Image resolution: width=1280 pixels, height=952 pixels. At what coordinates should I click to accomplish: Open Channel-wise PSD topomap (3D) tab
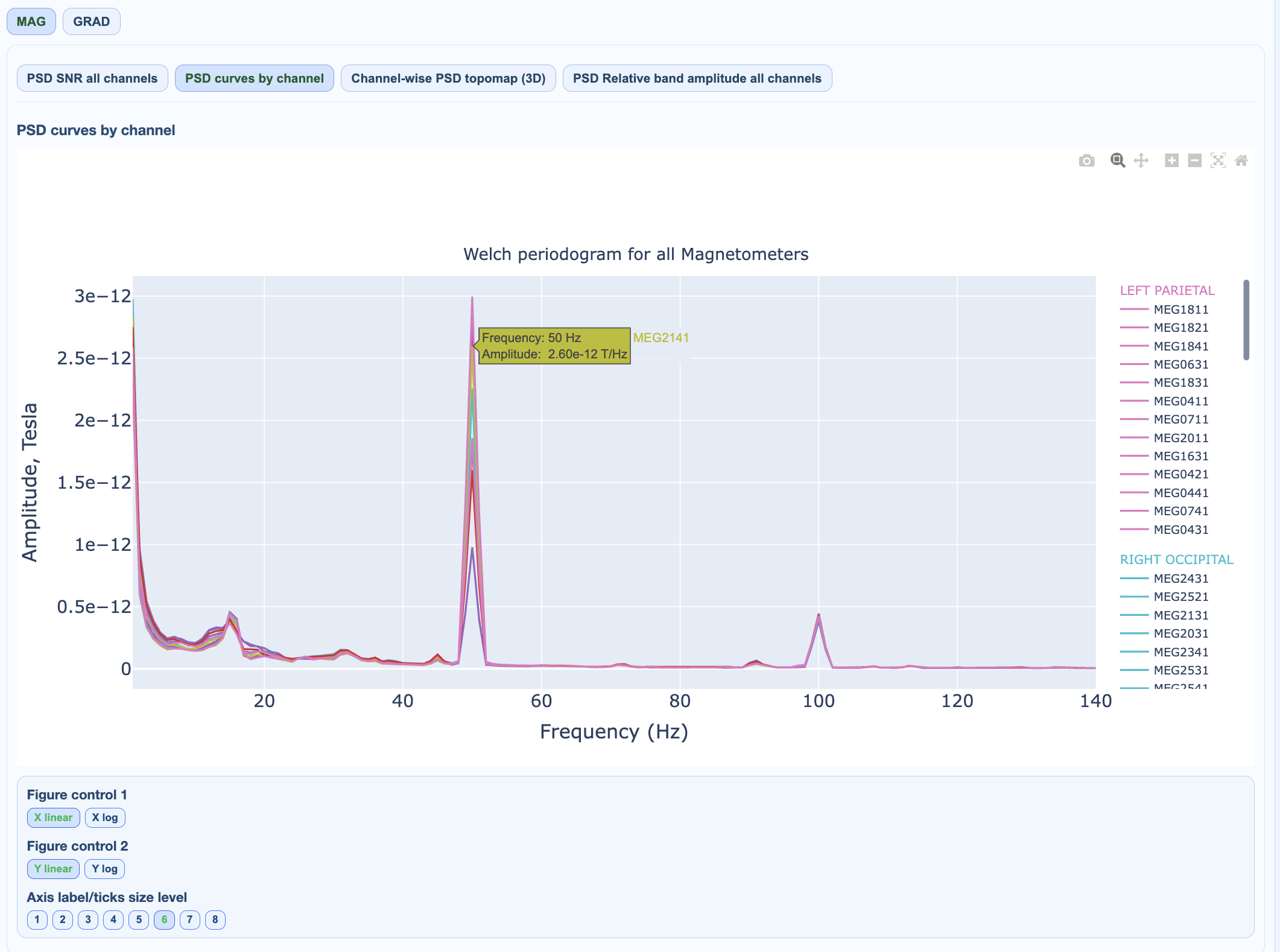click(x=448, y=78)
